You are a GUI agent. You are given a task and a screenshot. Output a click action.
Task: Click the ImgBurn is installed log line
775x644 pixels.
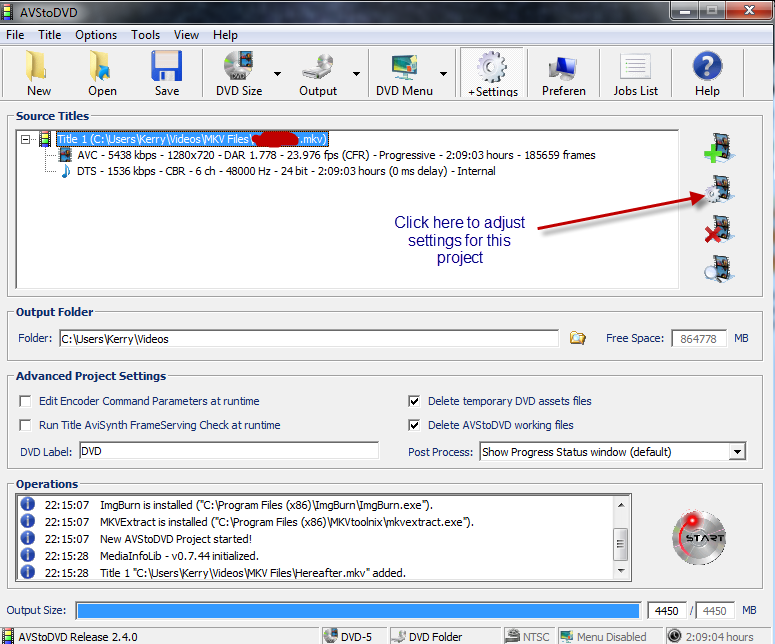tap(266, 505)
